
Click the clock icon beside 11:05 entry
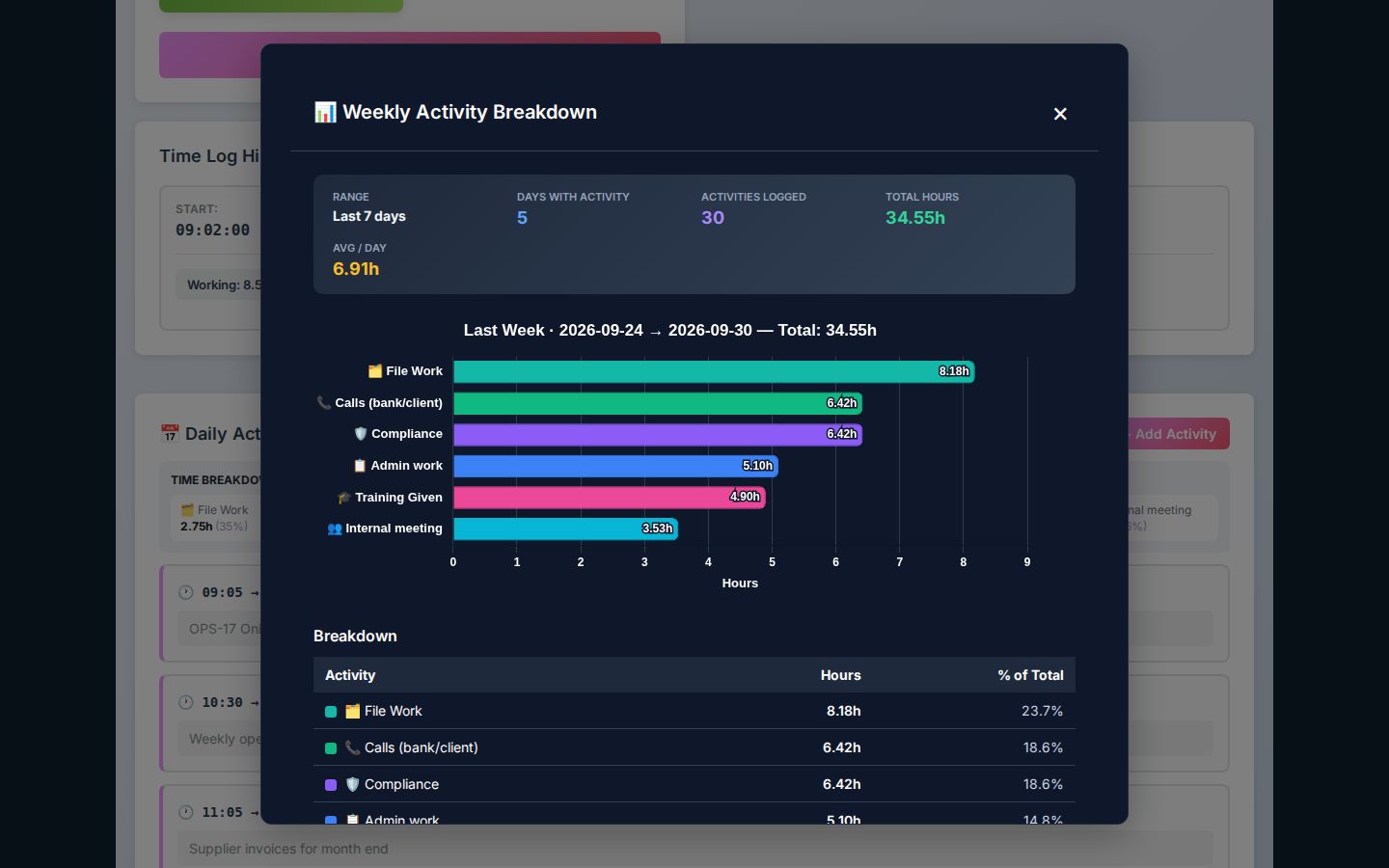[186, 812]
